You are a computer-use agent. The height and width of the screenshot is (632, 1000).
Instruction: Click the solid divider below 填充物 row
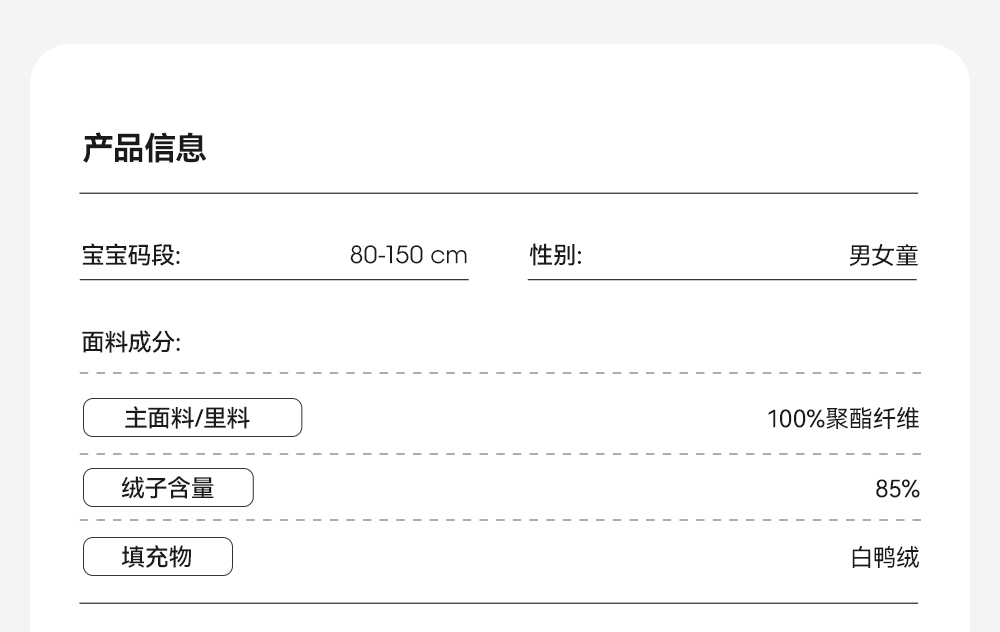point(498,603)
